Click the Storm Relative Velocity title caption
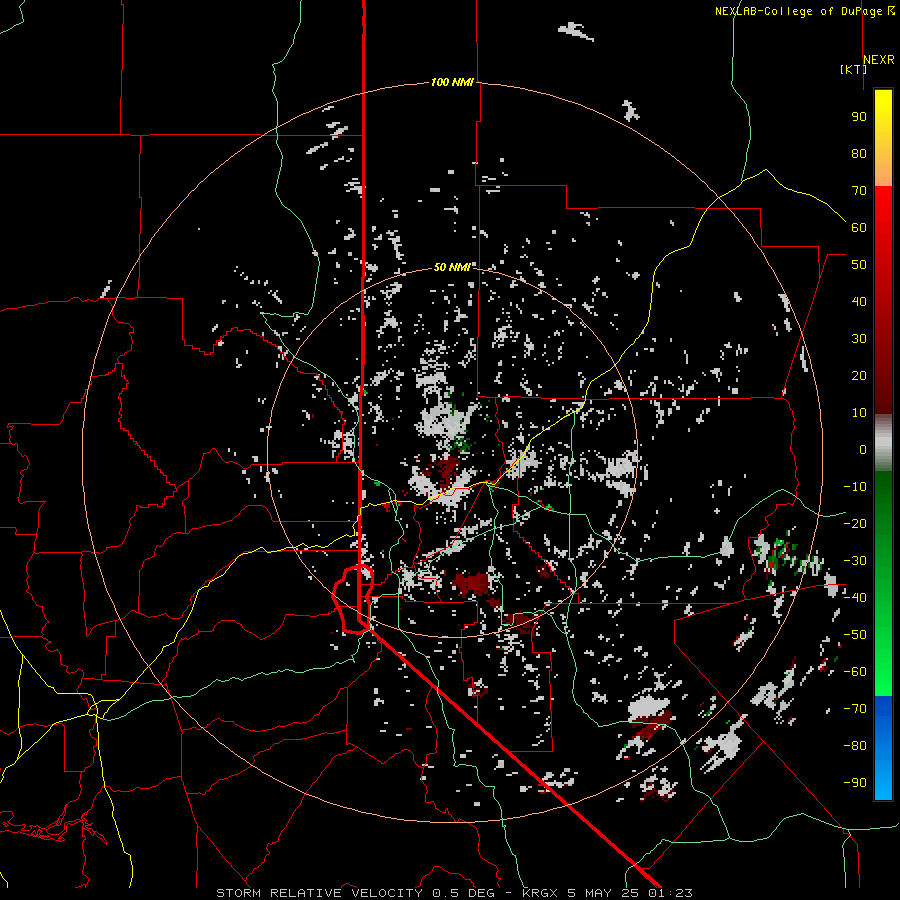This screenshot has height=900, width=900. click(454, 893)
